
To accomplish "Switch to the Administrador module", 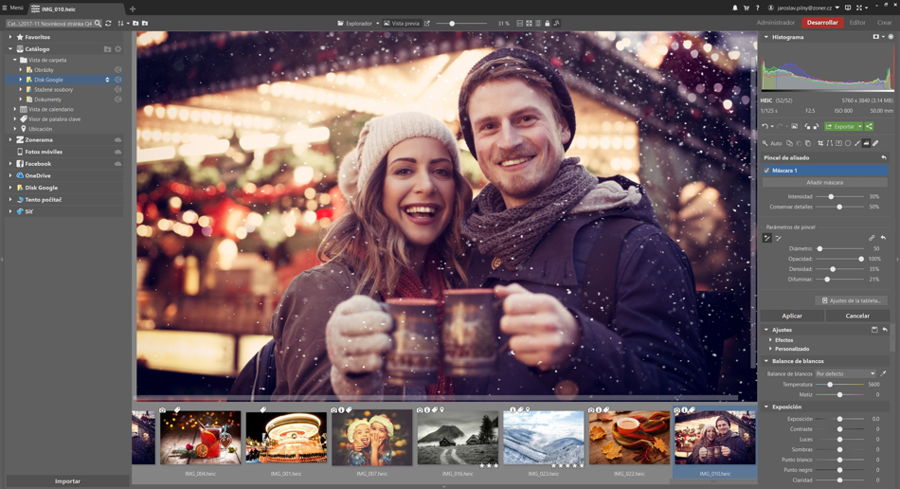I will (x=775, y=23).
